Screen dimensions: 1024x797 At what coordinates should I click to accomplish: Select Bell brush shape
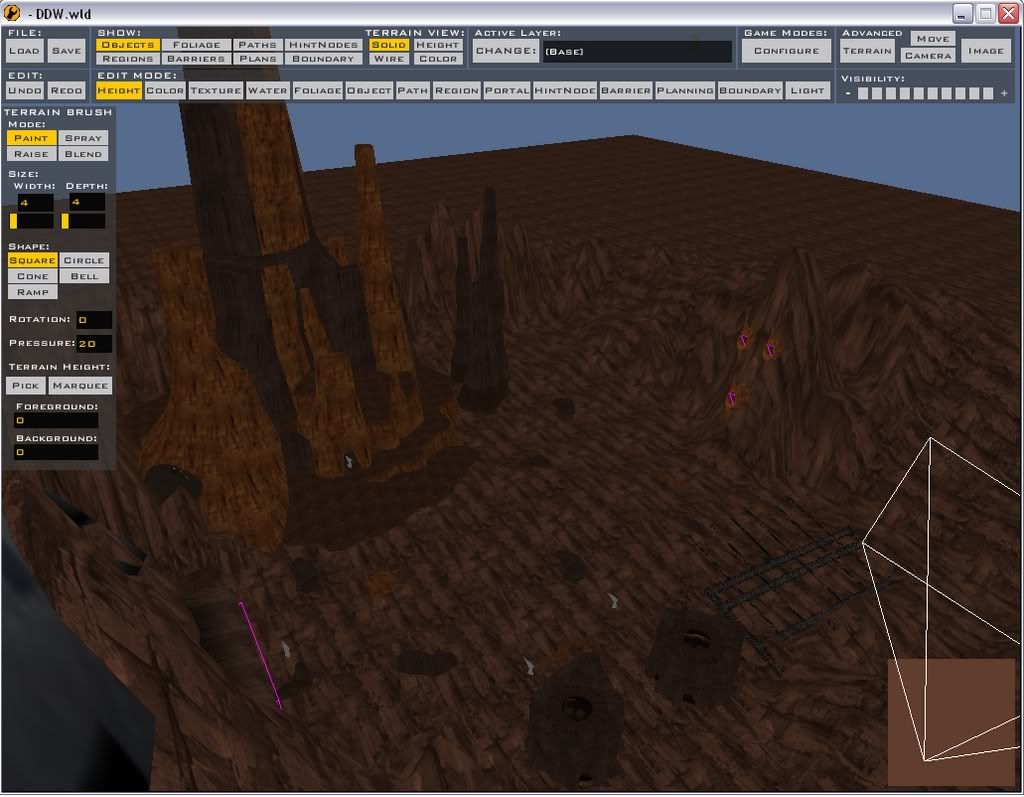(x=84, y=276)
